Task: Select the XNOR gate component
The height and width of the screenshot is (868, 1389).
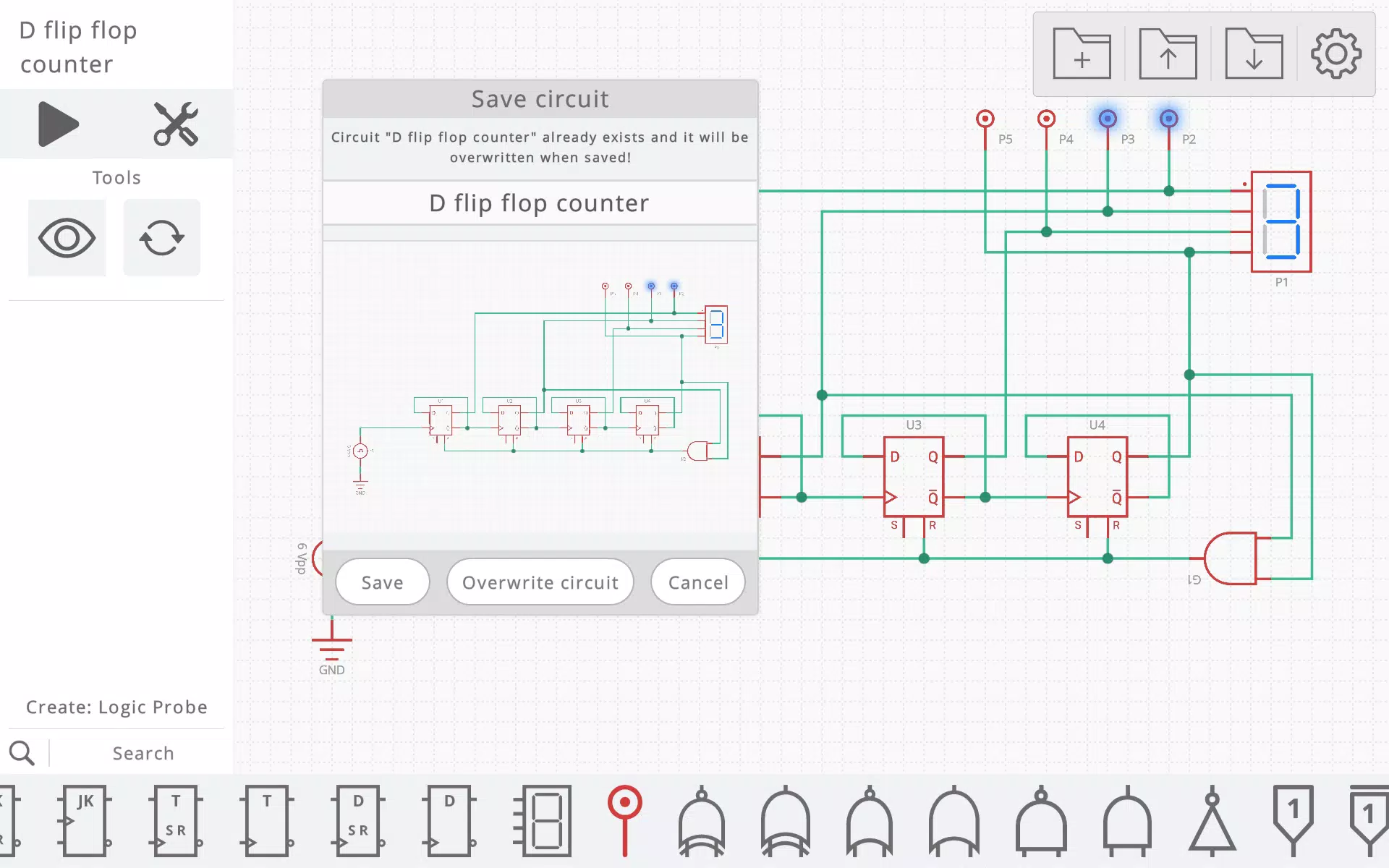Action: (701, 822)
